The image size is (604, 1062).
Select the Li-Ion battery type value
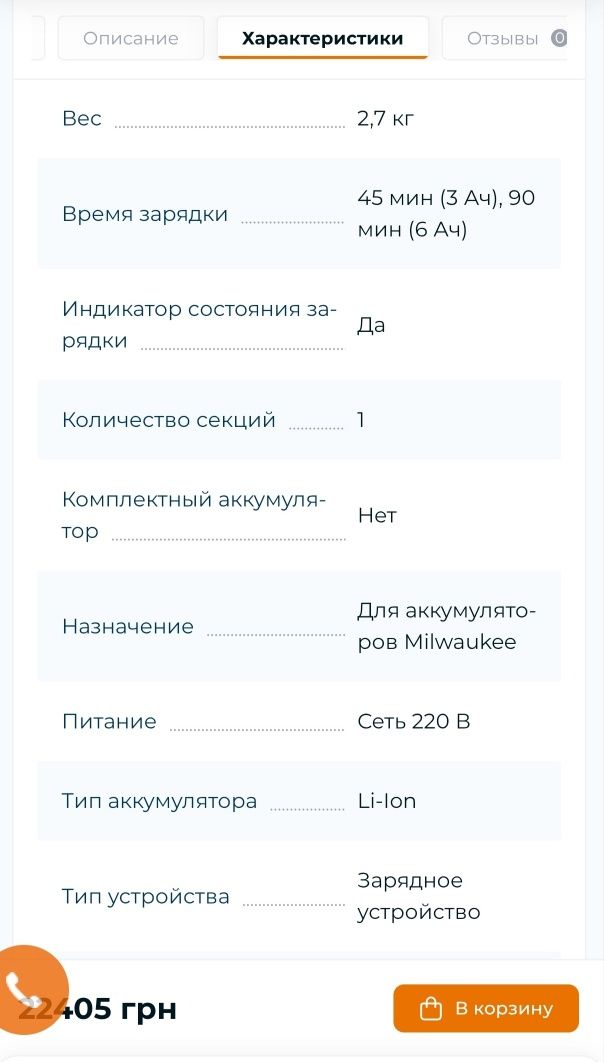(x=387, y=801)
